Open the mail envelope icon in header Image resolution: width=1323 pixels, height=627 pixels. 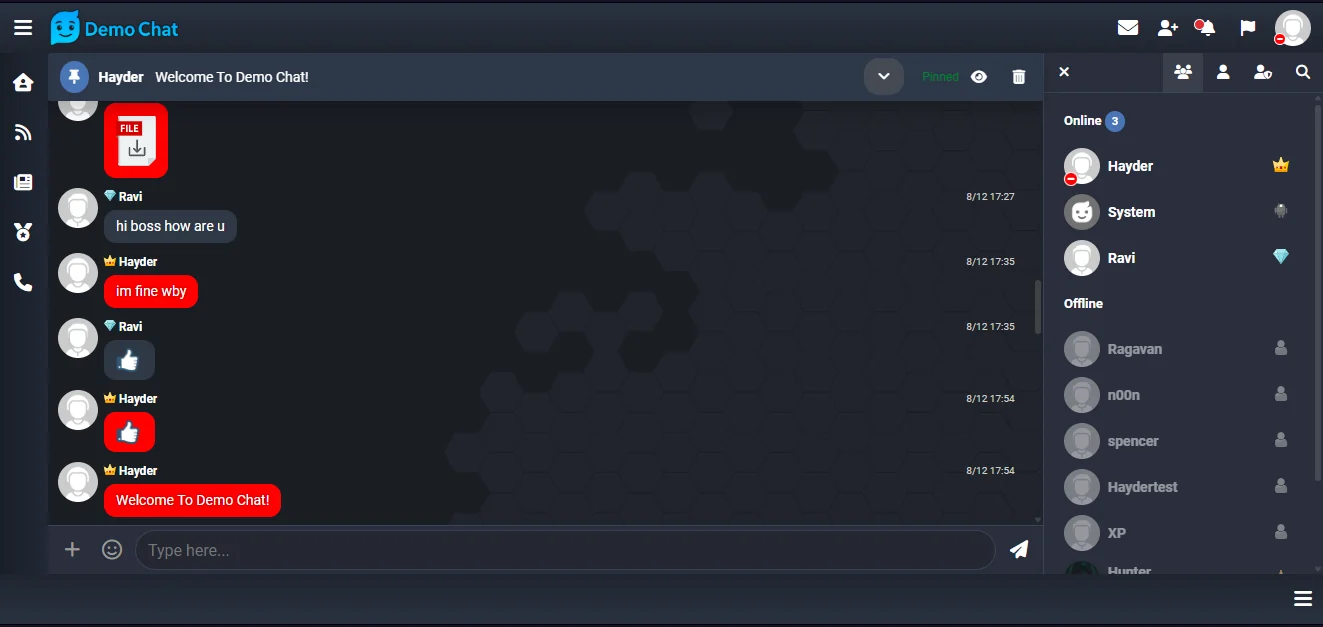1128,28
